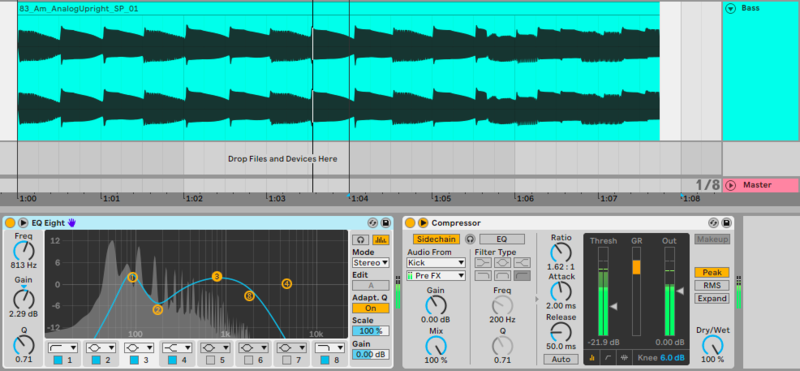Screen dimensions: 800x371
Task: Switch Compressor to activity view
Action: pyautogui.click(x=623, y=358)
